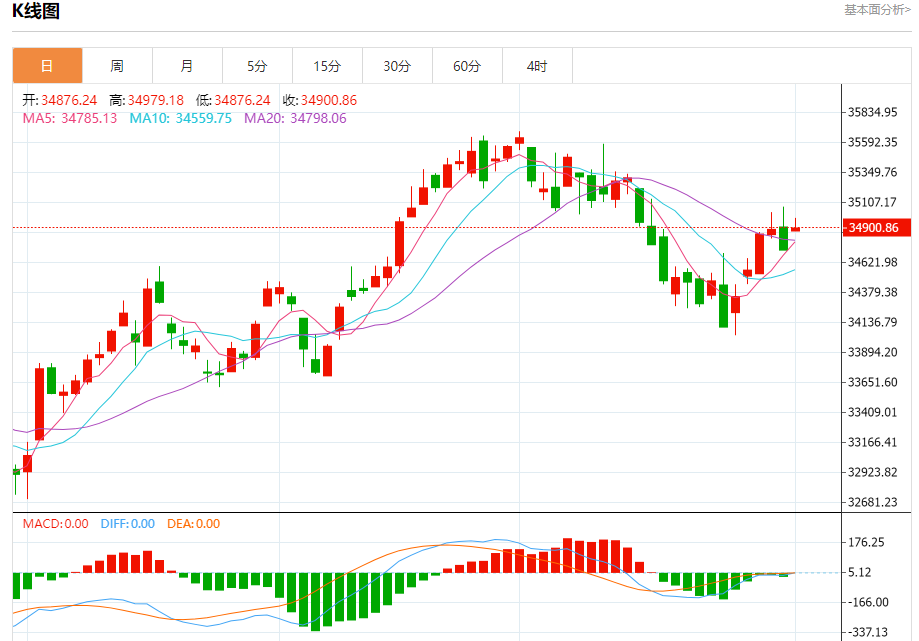The height and width of the screenshot is (641, 919).
Task: Switch to the 月 monthly tab
Action: pos(187,66)
